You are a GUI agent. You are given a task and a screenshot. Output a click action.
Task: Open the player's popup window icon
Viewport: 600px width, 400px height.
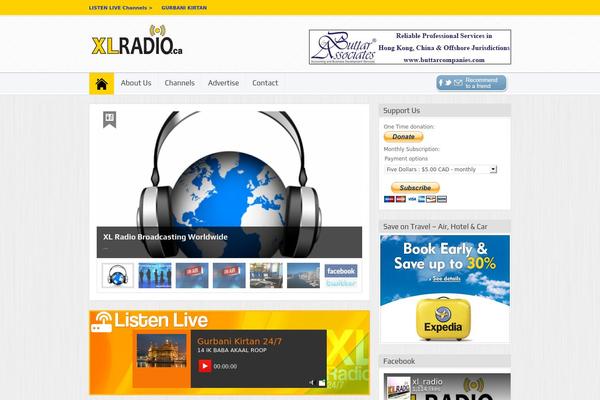pyautogui.click(x=322, y=382)
